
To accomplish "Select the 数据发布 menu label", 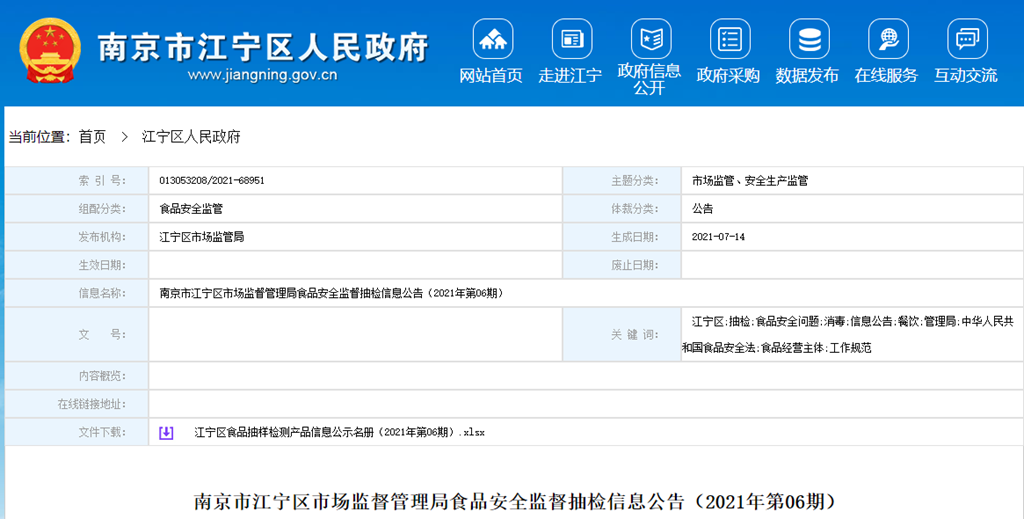I will pos(807,76).
